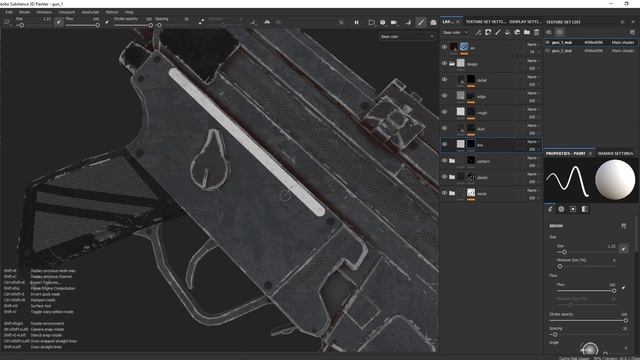Switch to Display Settings tab
Image resolution: width=640 pixels, height=360 pixels.
[x=525, y=22]
